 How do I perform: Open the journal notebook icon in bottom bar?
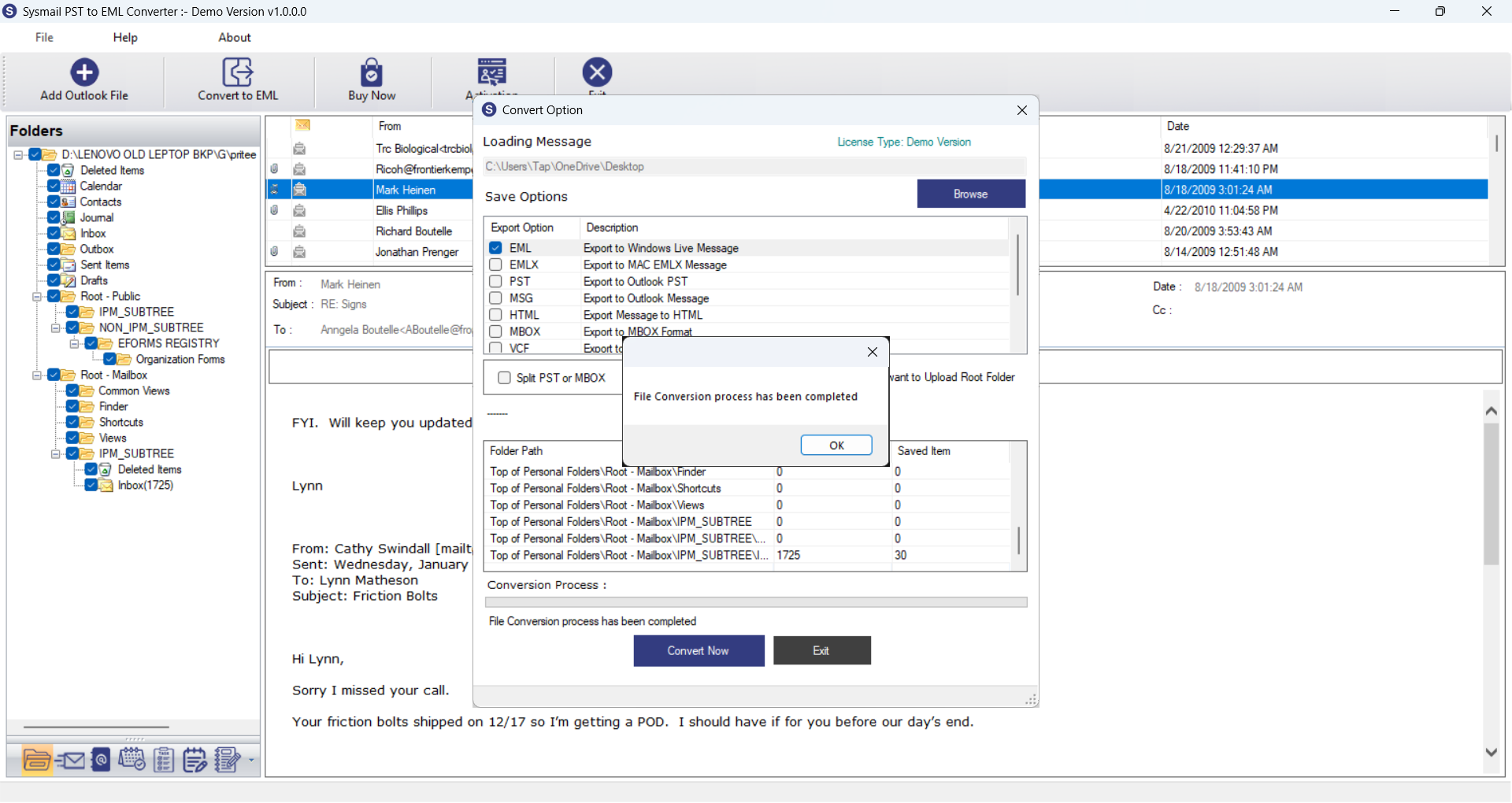tap(228, 760)
